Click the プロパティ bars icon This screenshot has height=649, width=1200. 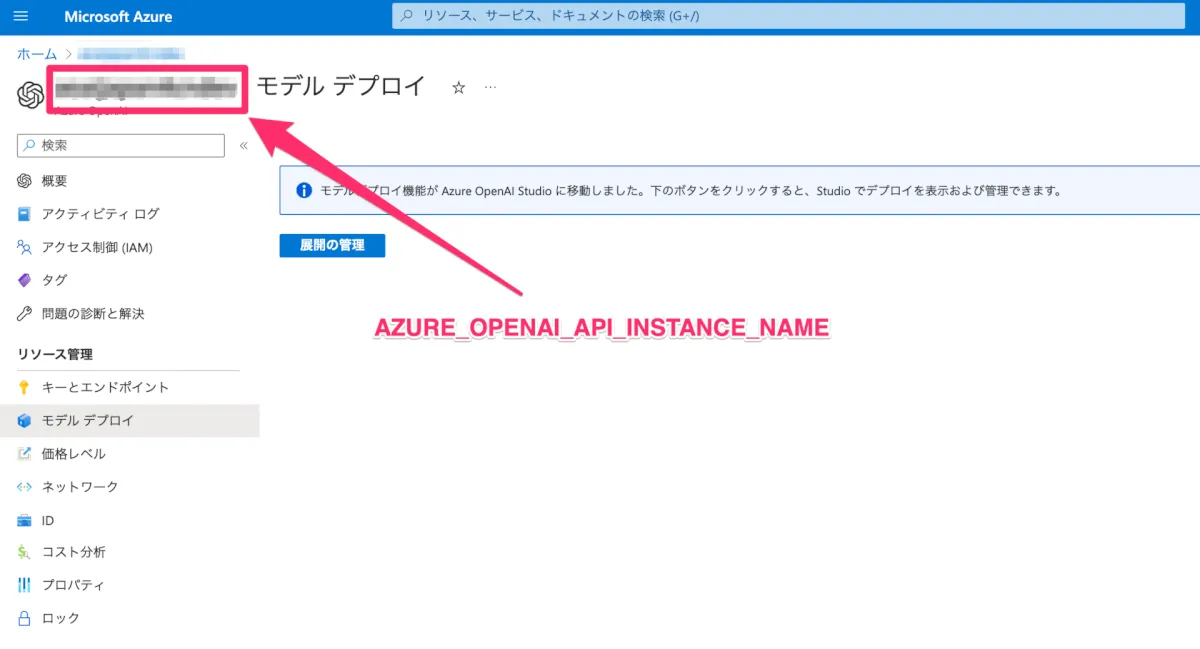25,585
